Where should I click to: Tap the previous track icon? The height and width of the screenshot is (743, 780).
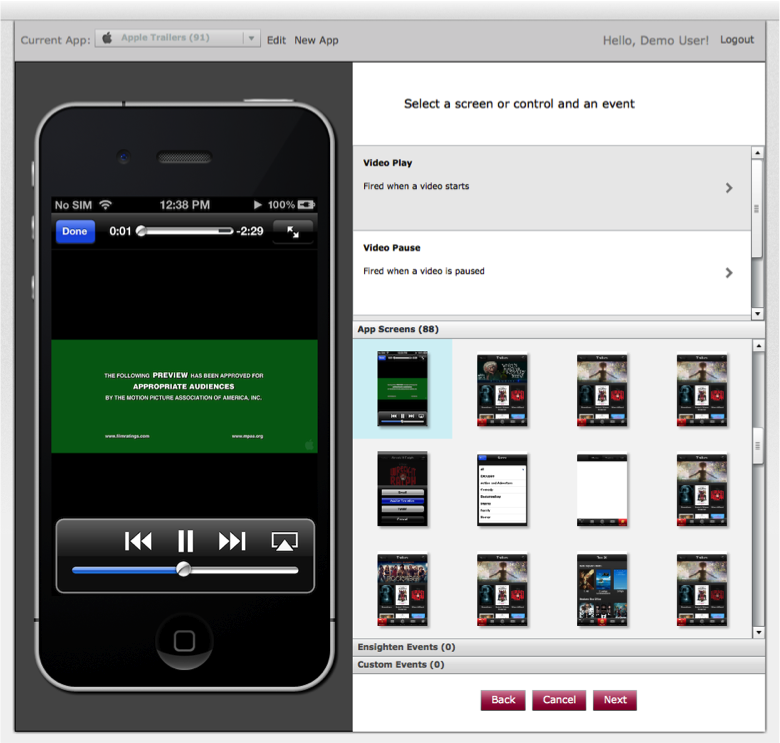click(x=138, y=541)
